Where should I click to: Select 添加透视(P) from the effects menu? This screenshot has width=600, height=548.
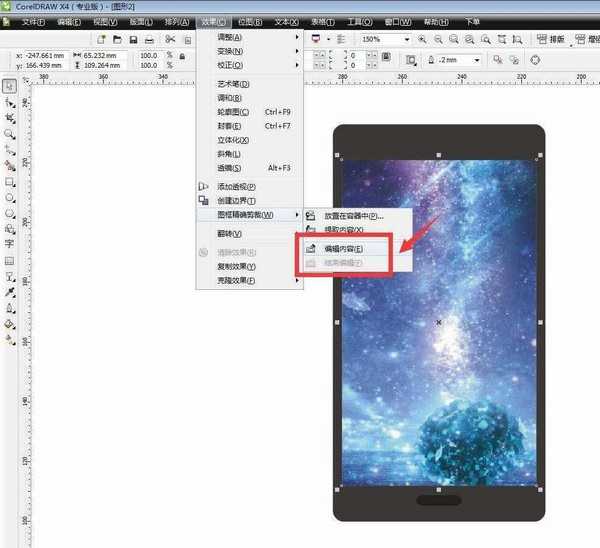(x=250, y=187)
